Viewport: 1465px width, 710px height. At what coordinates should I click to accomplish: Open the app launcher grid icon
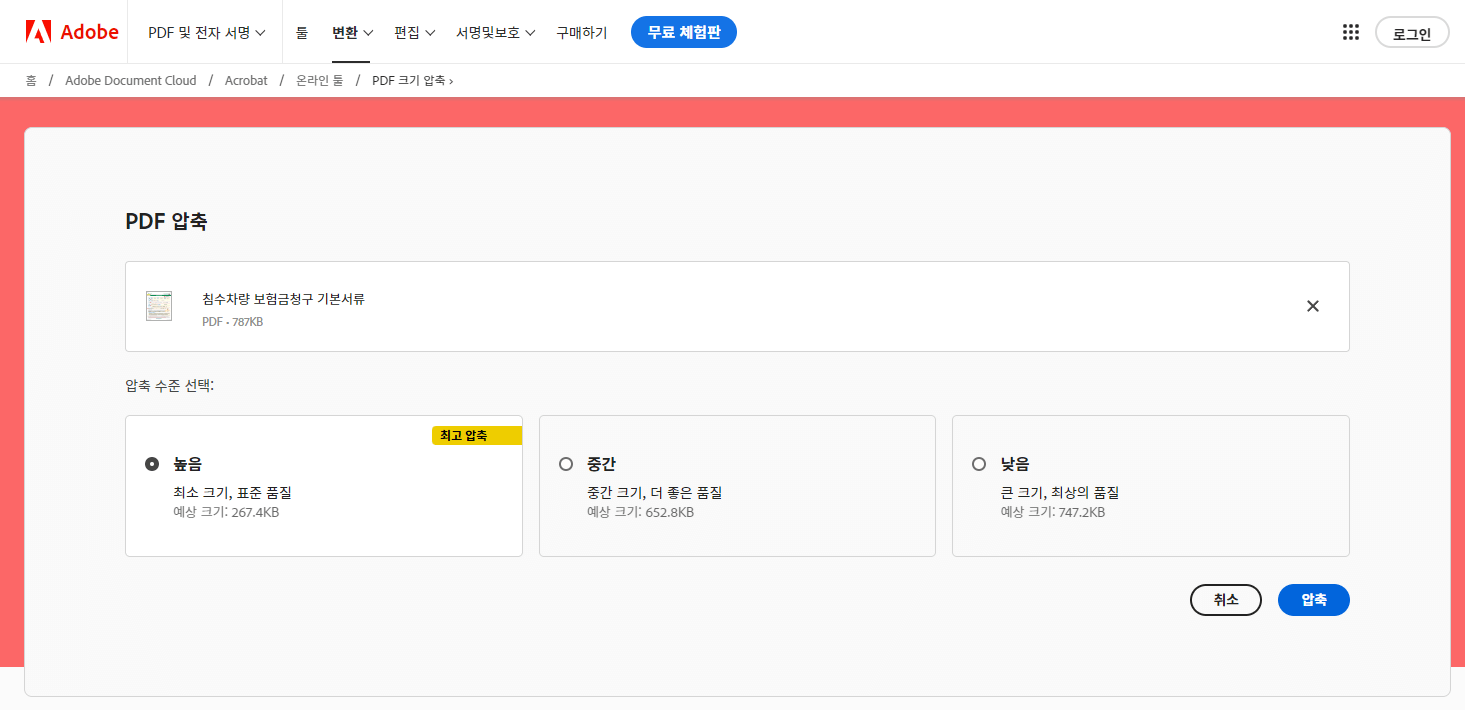(1350, 31)
